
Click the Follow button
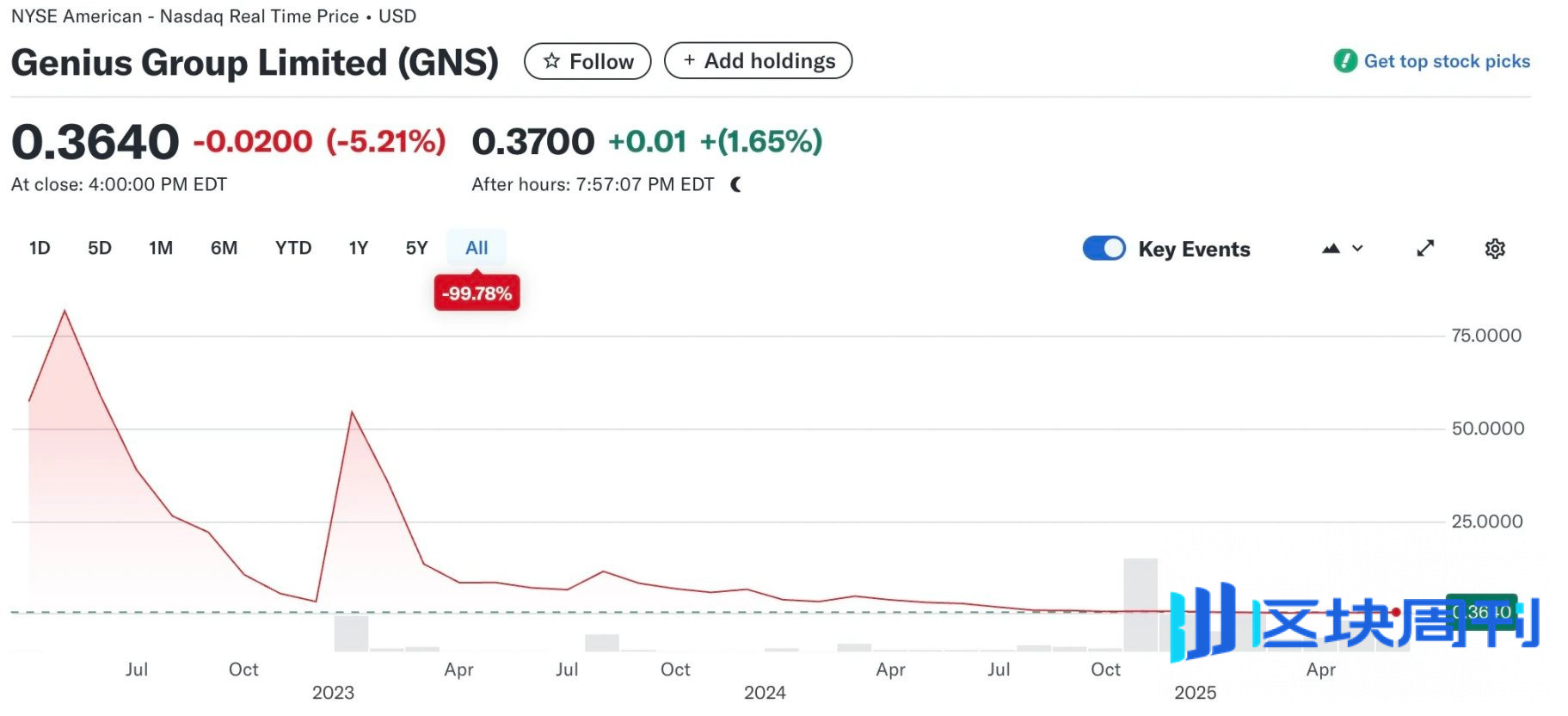587,61
